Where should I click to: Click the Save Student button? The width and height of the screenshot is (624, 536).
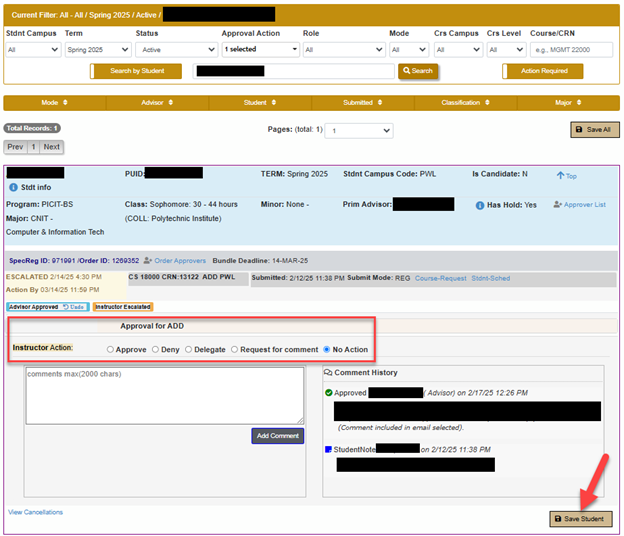pos(580,518)
